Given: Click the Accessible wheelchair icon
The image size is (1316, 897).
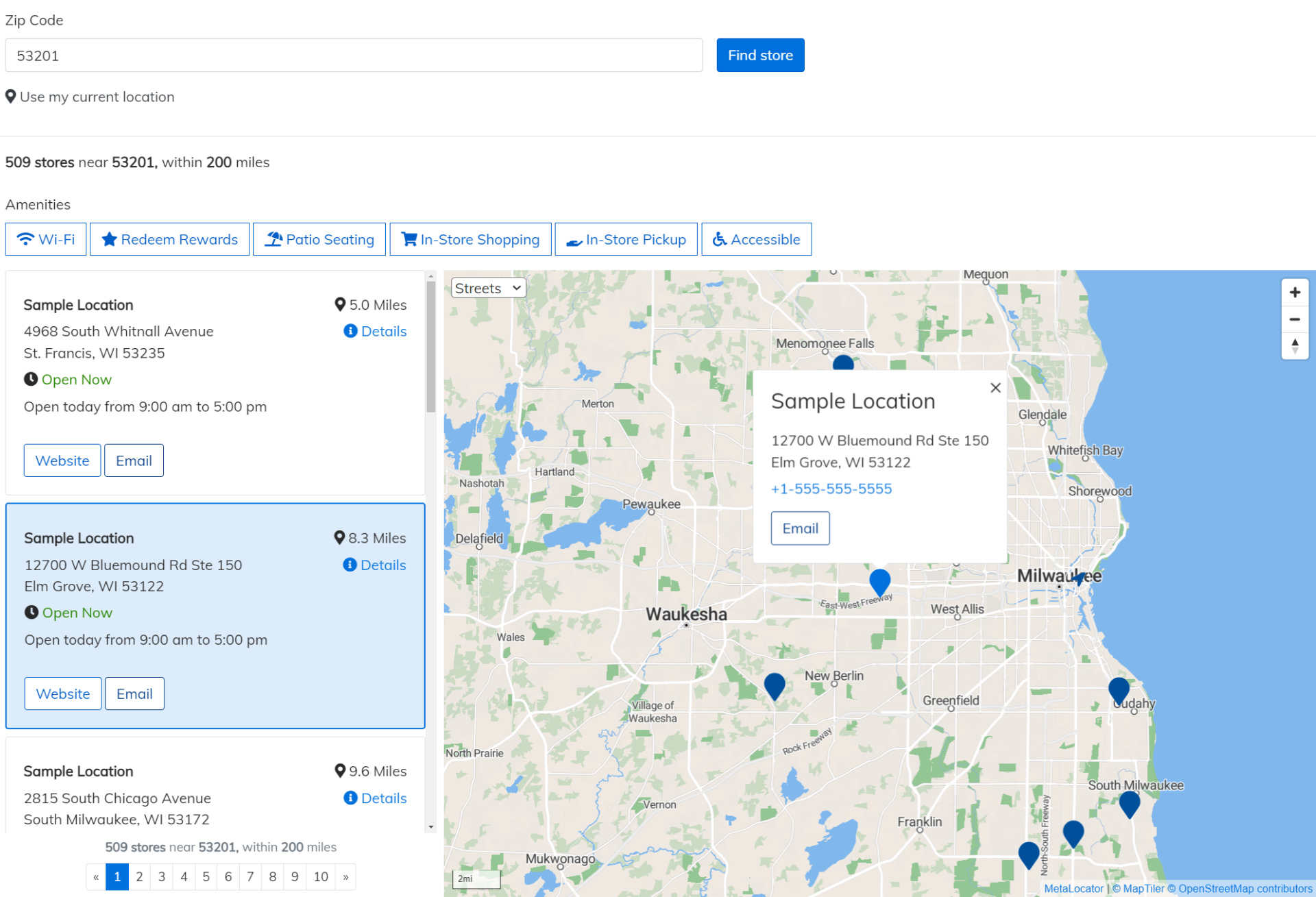Looking at the screenshot, I should pos(719,239).
